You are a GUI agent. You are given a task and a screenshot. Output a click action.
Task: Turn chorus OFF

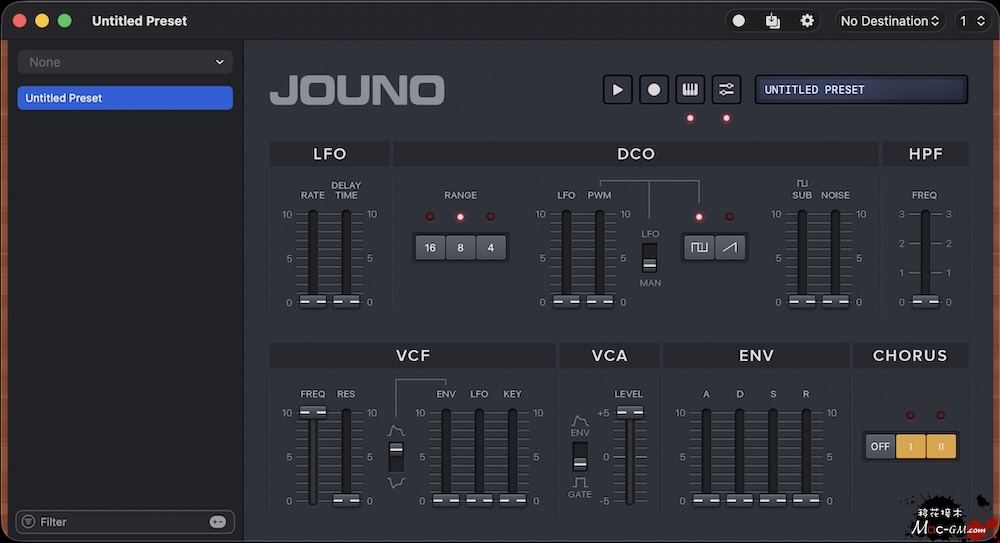coord(880,446)
